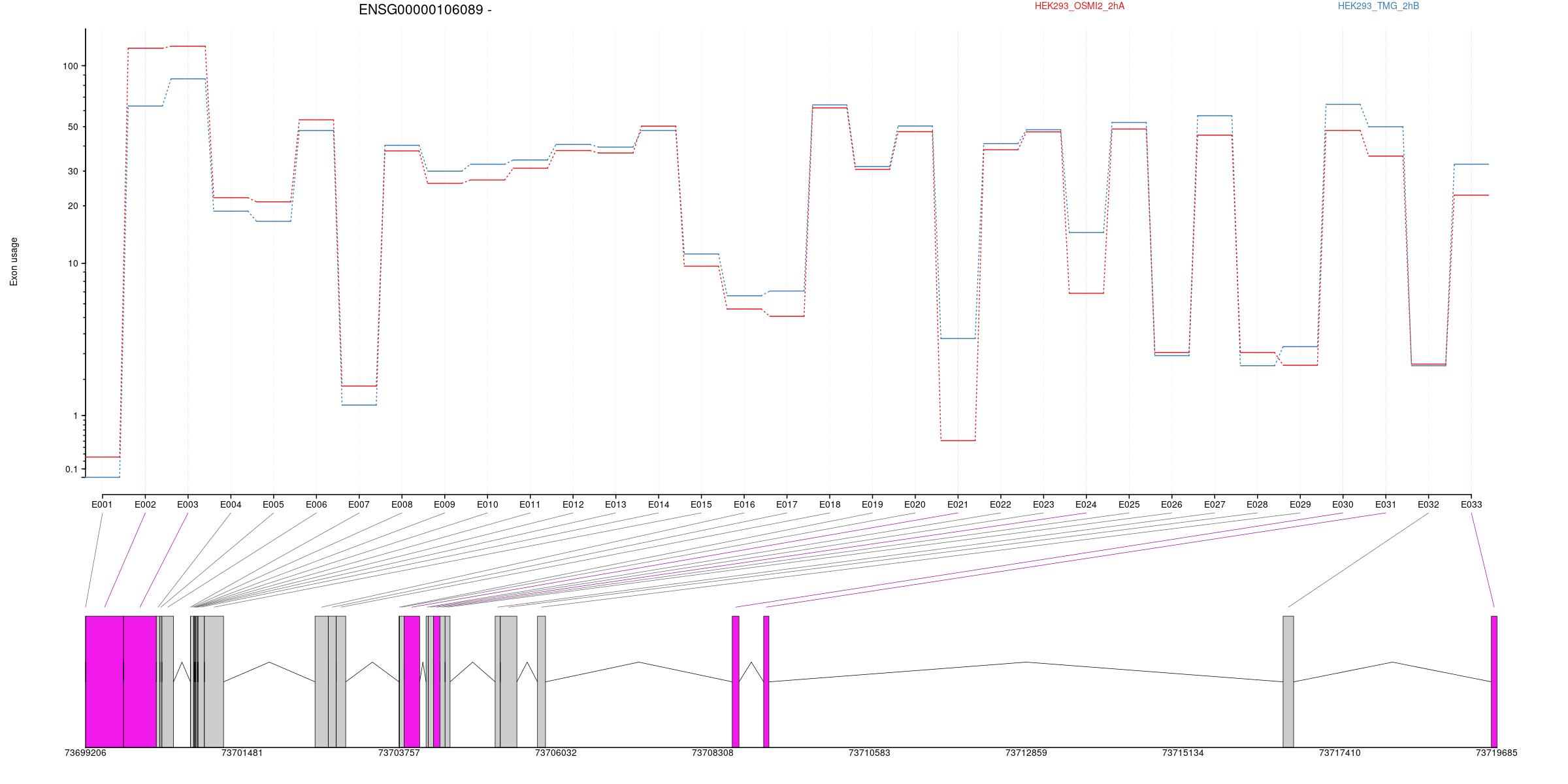Click the red E021 exon usage segment
Viewport: 1568px width, 784px height.
pyautogui.click(x=958, y=440)
